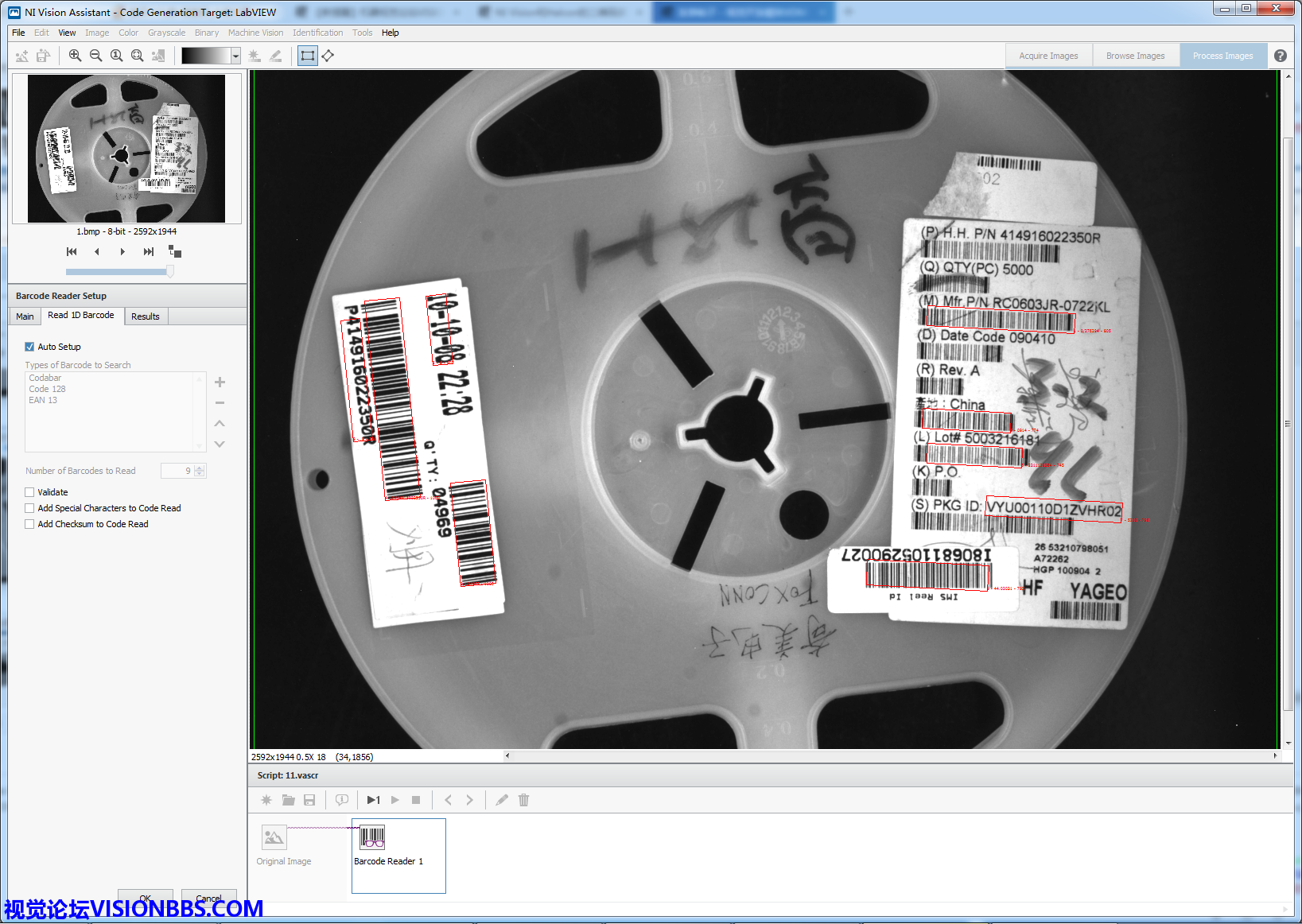Click the remove barcode type minus icon
This screenshot has width=1302, height=924.
(220, 403)
